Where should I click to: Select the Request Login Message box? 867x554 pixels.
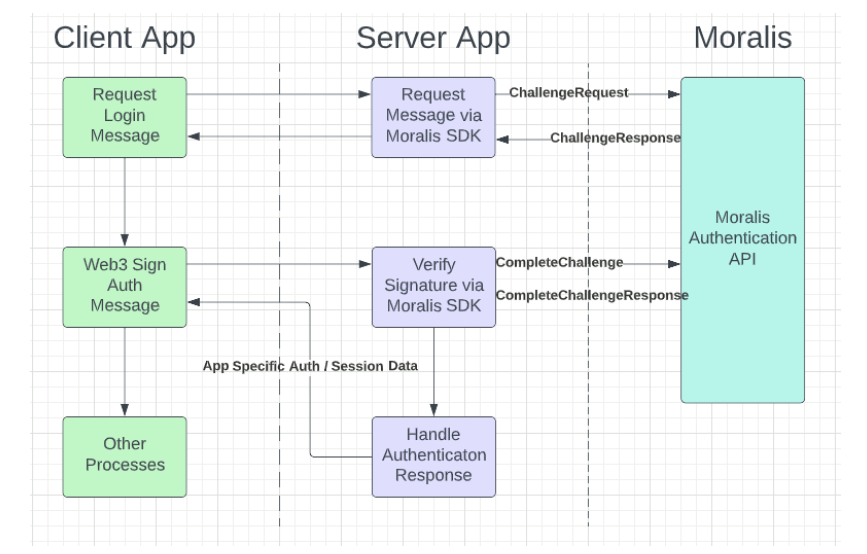point(124,117)
